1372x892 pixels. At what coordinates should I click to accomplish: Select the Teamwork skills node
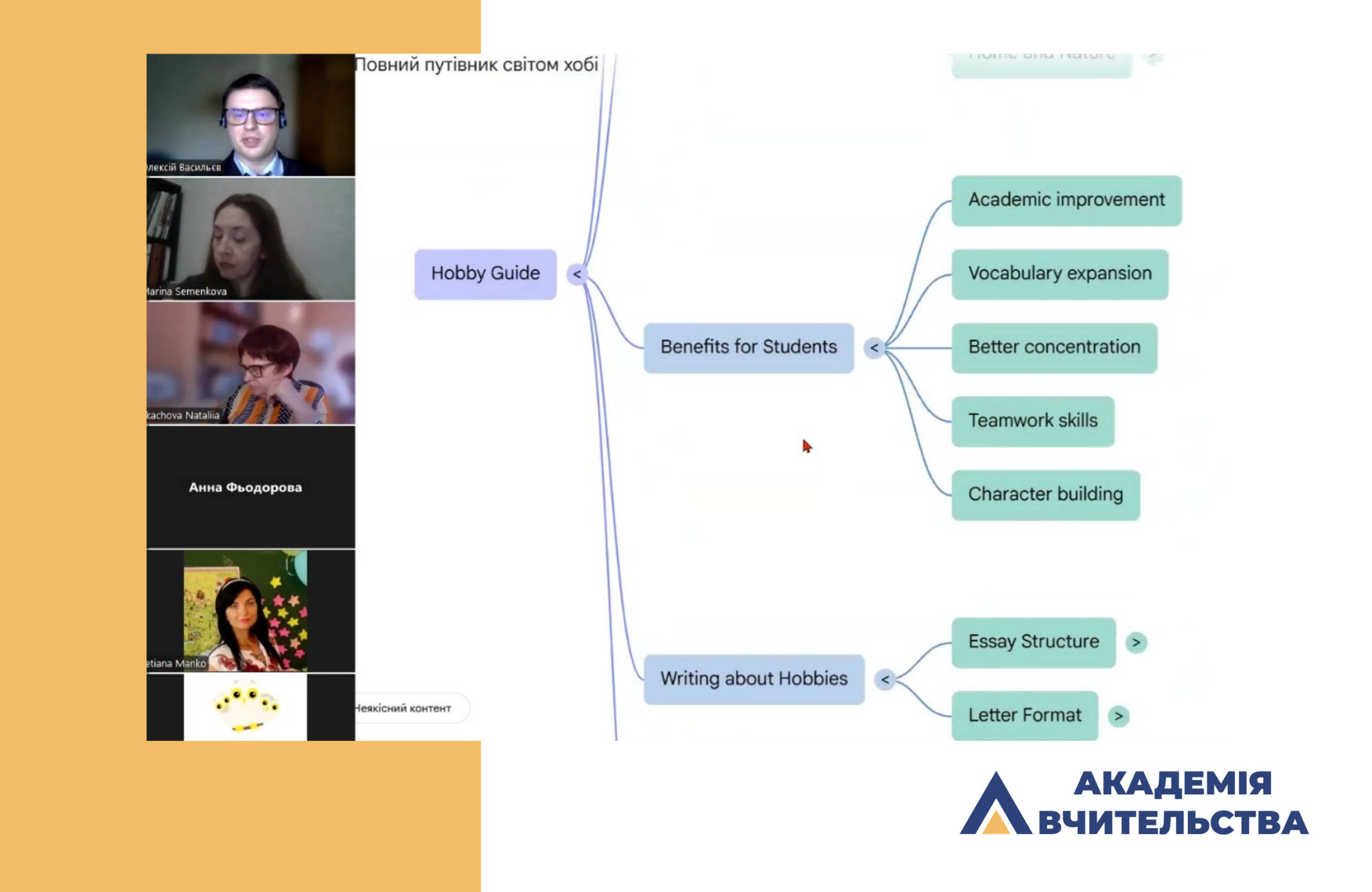coord(1032,421)
